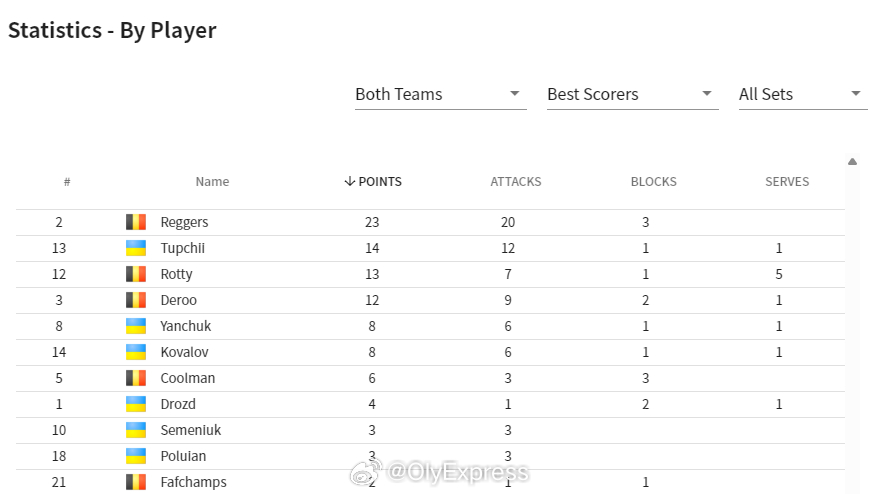
Task: Select player name Kovalov
Action: click(184, 352)
